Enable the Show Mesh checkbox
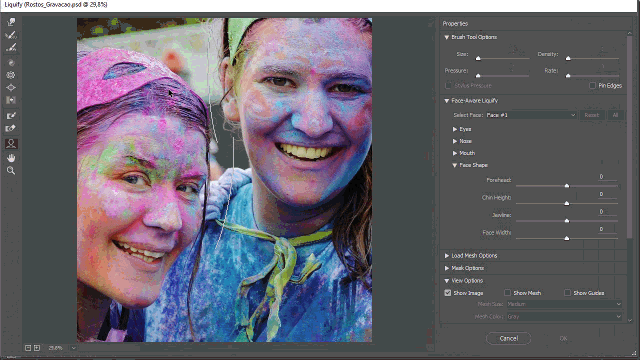Image resolution: width=640 pixels, height=360 pixels. tap(507, 293)
